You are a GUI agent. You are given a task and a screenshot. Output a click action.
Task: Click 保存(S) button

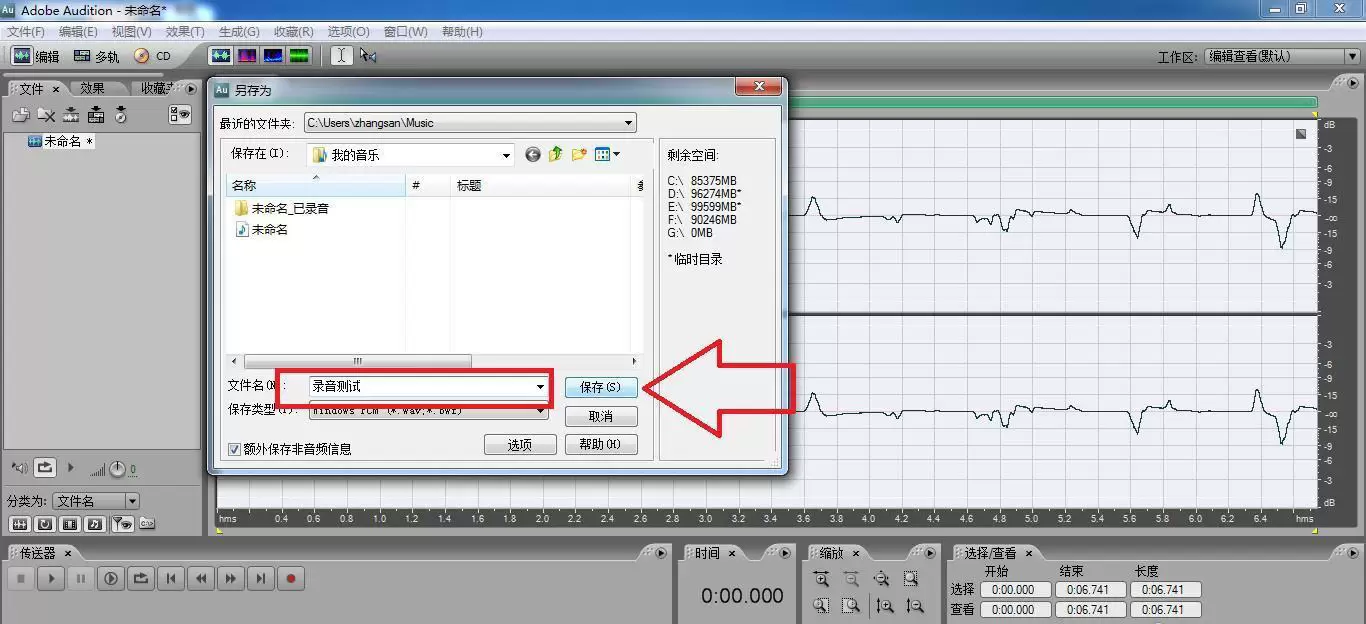click(x=601, y=386)
